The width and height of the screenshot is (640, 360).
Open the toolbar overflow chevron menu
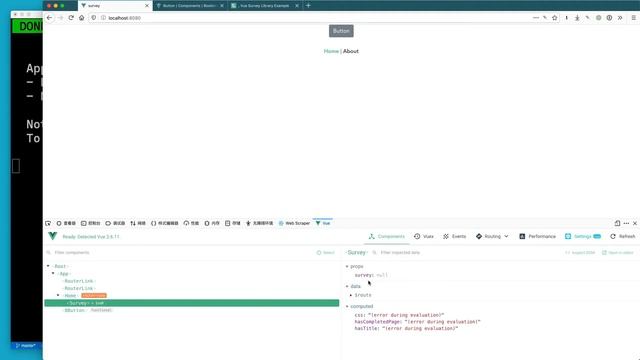point(620,18)
